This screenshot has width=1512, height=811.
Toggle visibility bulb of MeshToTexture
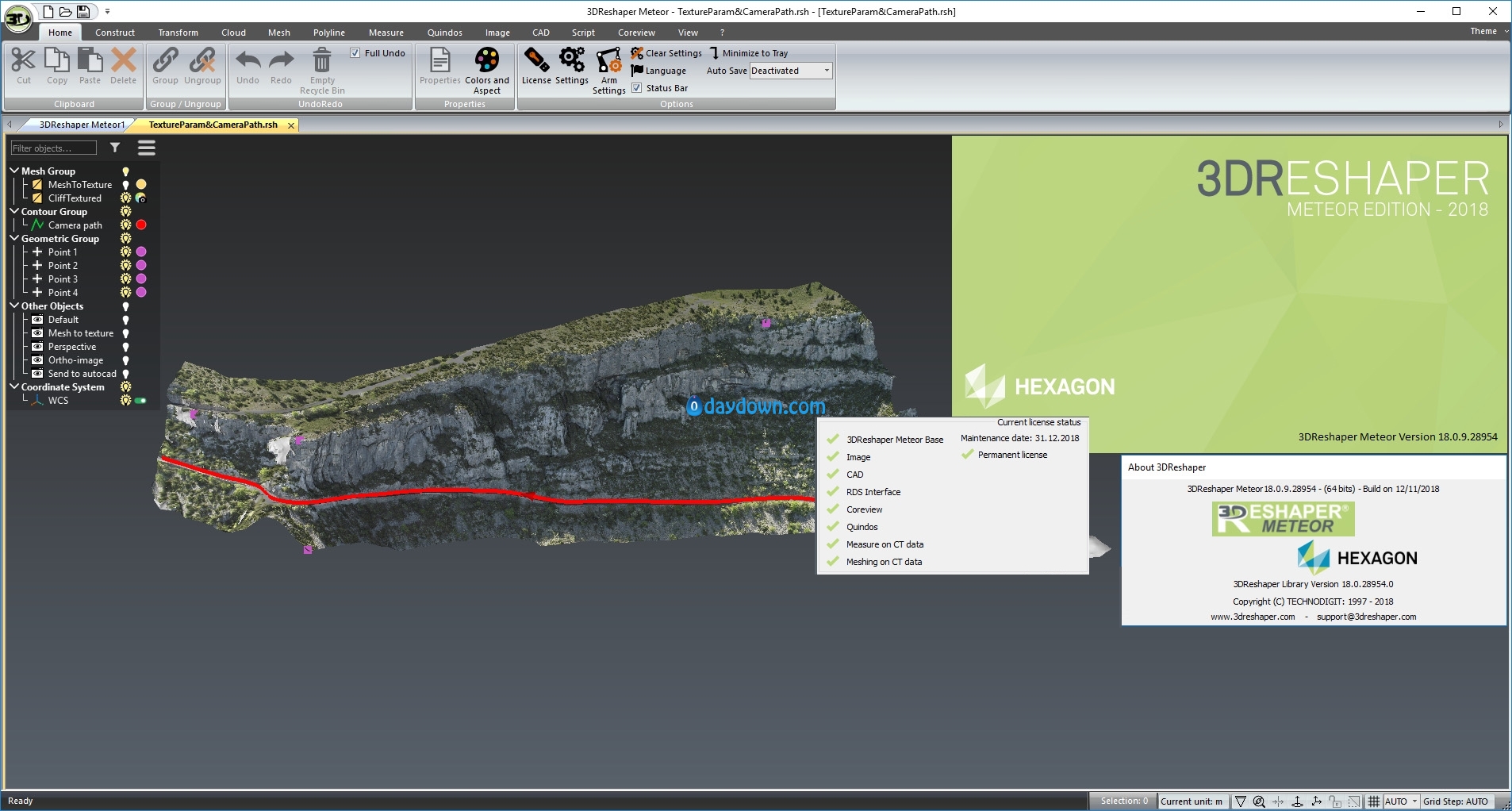125,185
